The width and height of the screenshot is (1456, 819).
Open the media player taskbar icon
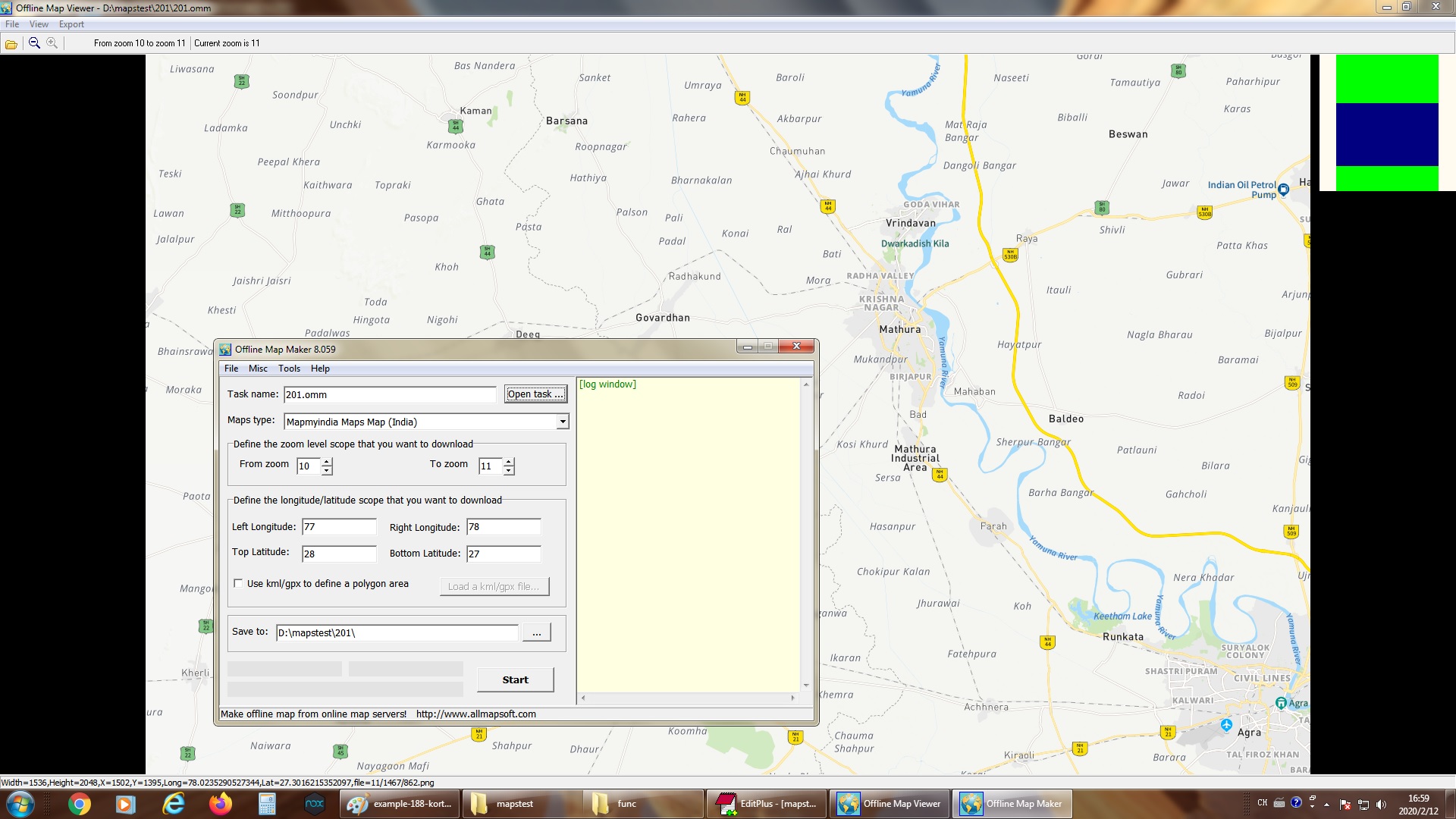(126, 804)
